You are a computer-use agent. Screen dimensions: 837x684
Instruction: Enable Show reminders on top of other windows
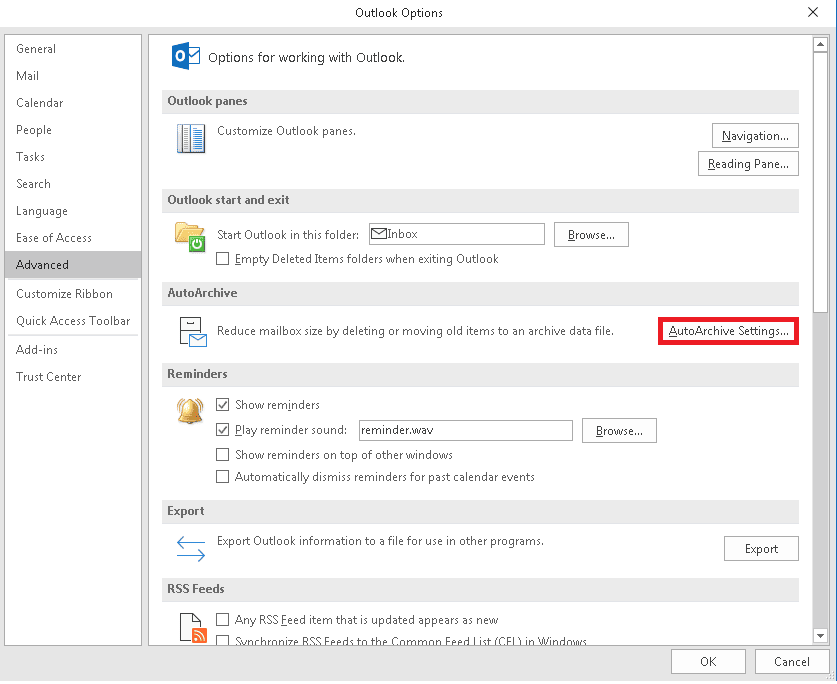pos(223,454)
